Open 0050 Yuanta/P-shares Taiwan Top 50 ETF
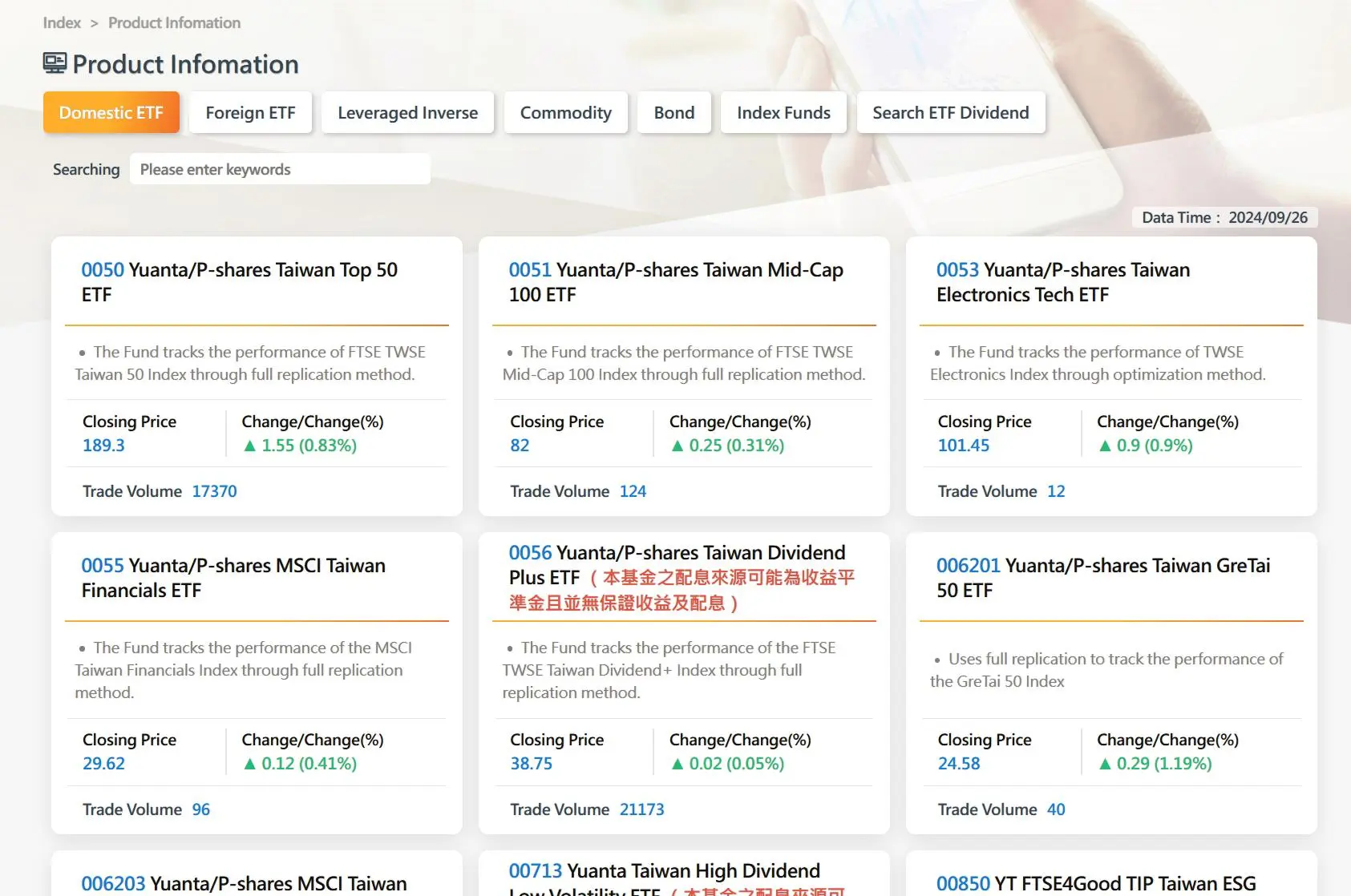The image size is (1351, 896). (x=240, y=282)
